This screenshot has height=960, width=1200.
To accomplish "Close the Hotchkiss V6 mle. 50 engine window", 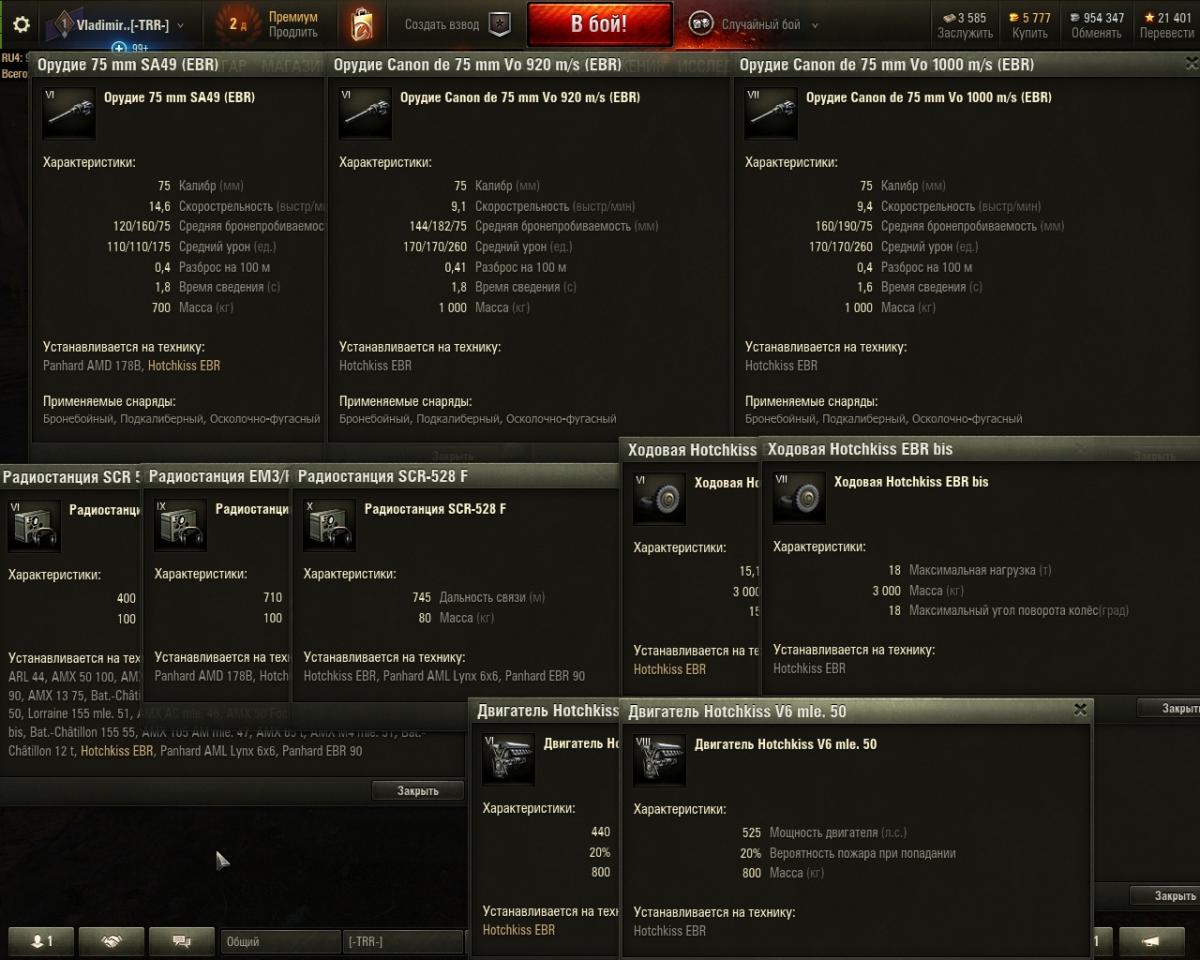I will pyautogui.click(x=1080, y=709).
